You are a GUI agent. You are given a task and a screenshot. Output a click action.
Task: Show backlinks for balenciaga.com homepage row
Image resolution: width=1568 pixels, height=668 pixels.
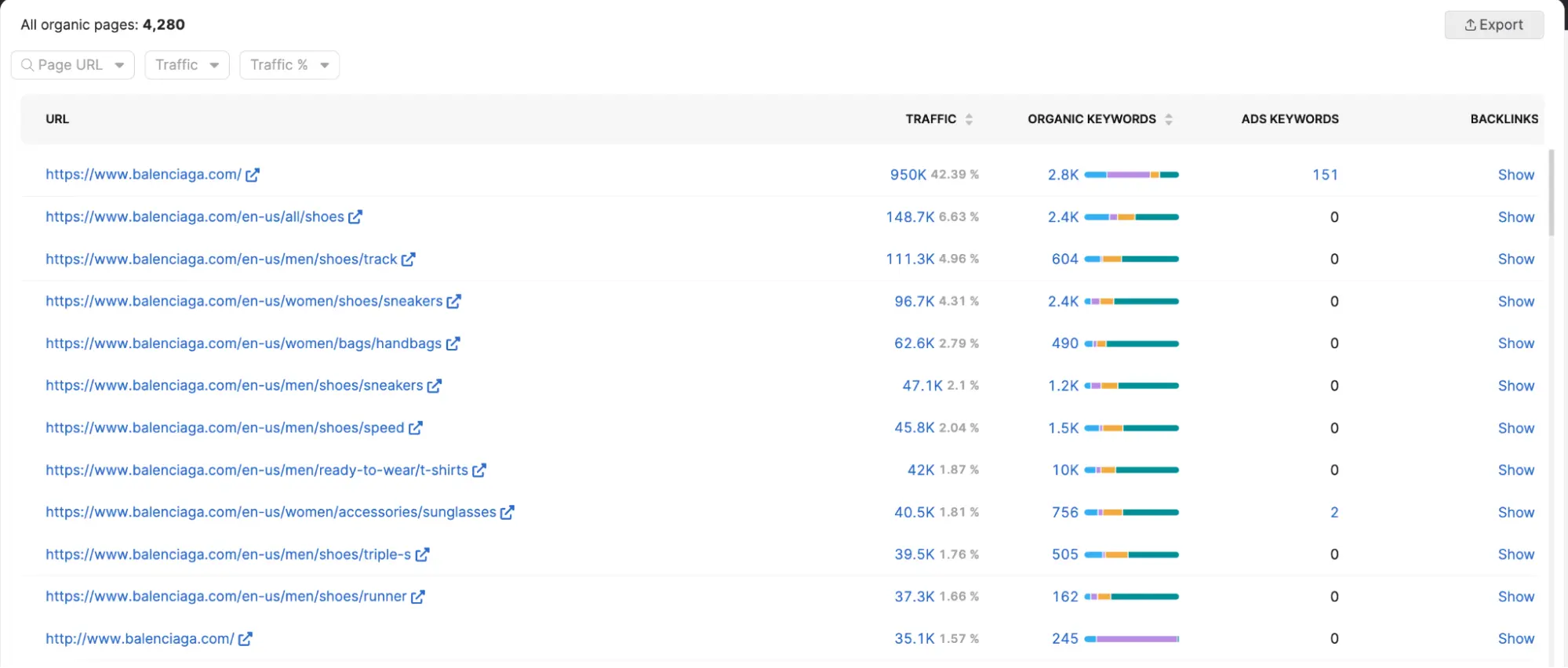click(1515, 175)
